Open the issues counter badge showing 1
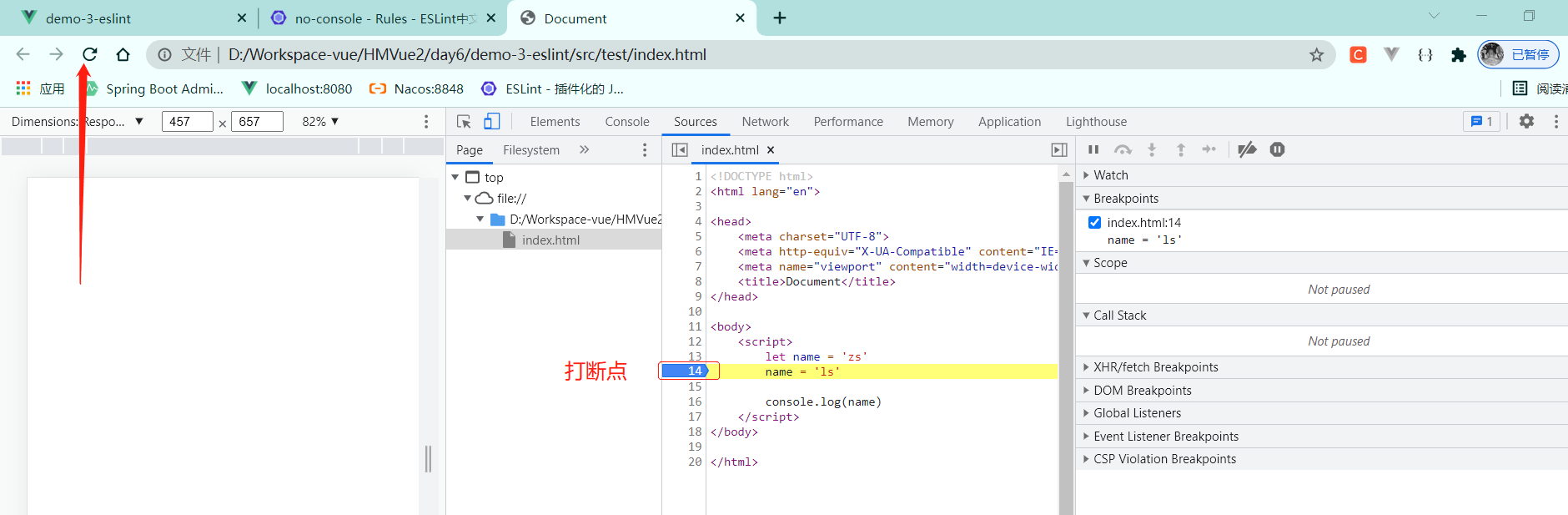 pos(1482,122)
